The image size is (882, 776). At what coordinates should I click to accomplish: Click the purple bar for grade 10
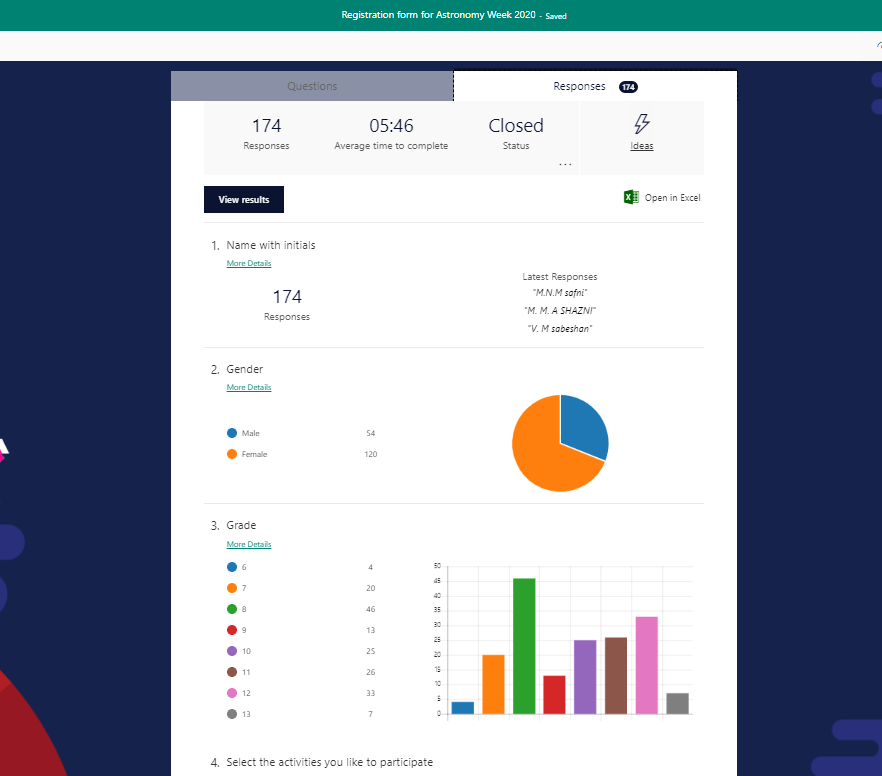click(x=585, y=677)
